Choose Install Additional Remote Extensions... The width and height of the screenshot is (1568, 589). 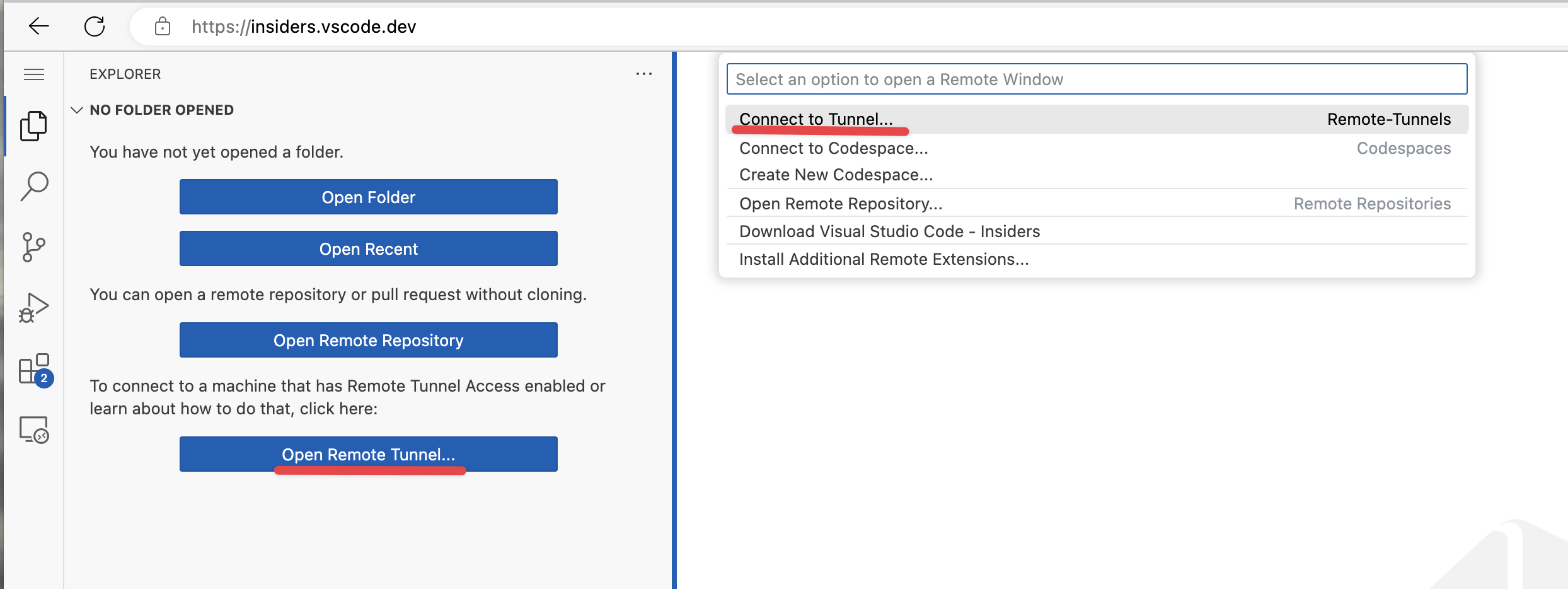coord(1097,259)
